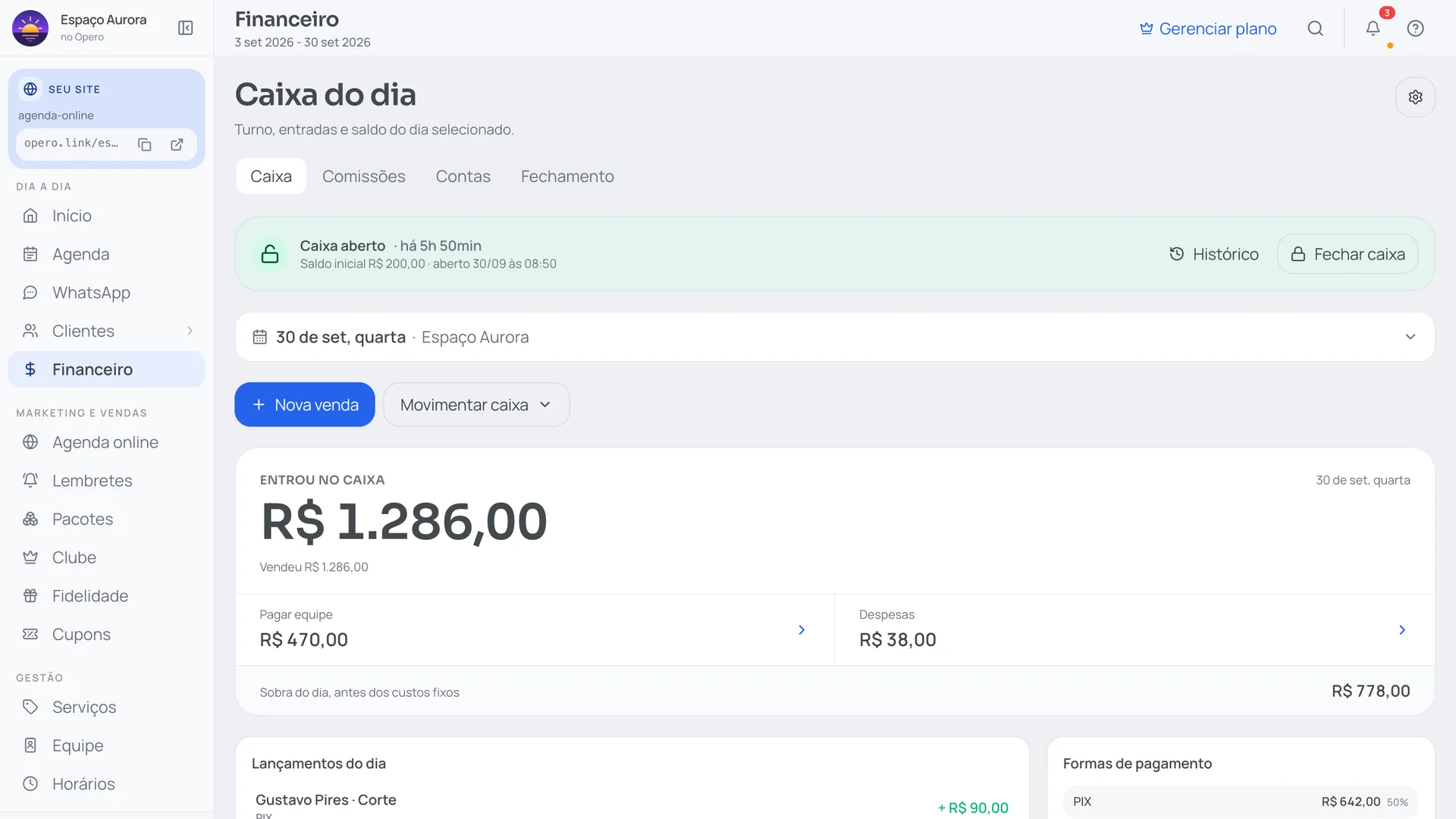This screenshot has width=1456, height=819.
Task: Open Caixa do dia settings gear
Action: point(1415,97)
